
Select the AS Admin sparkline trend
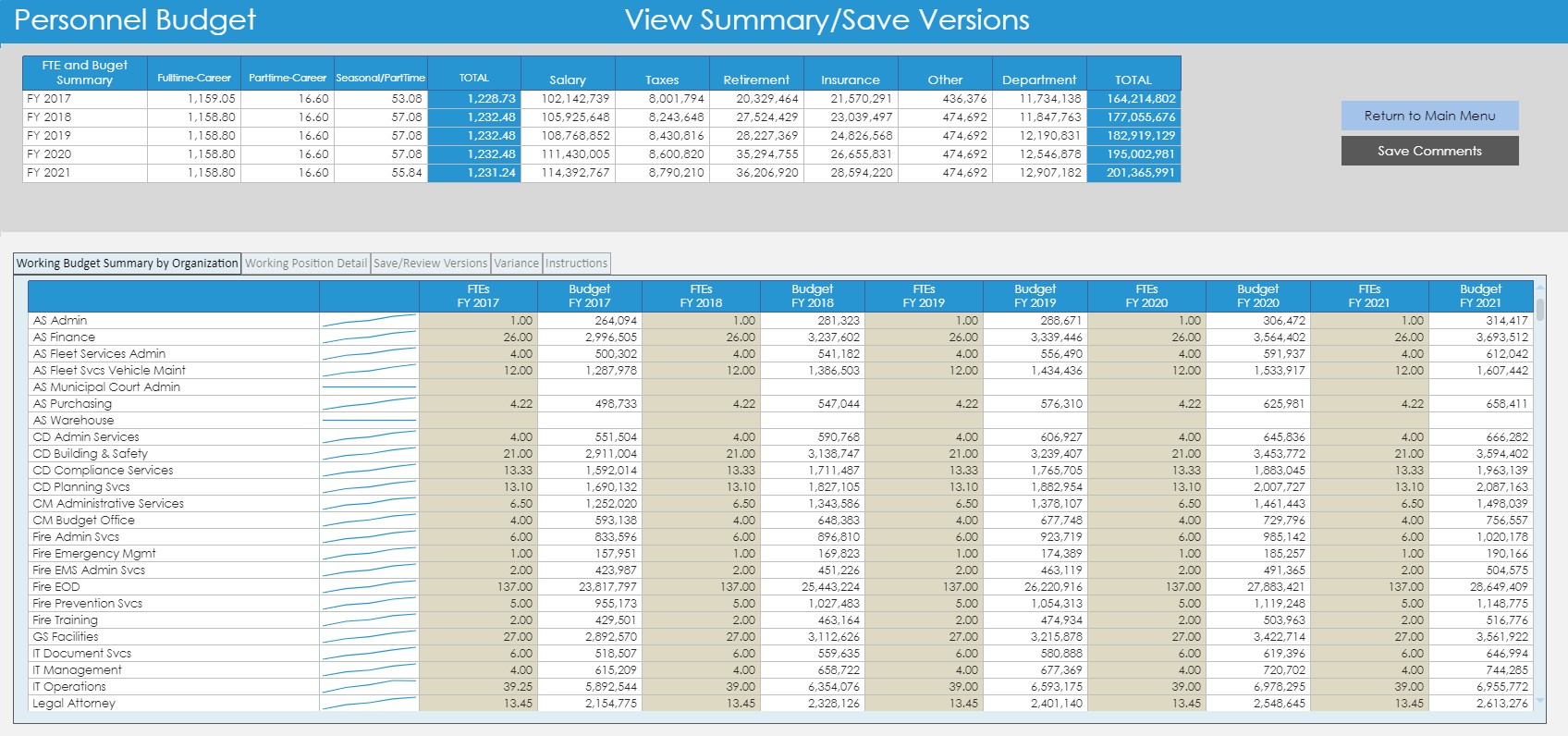tap(369, 321)
